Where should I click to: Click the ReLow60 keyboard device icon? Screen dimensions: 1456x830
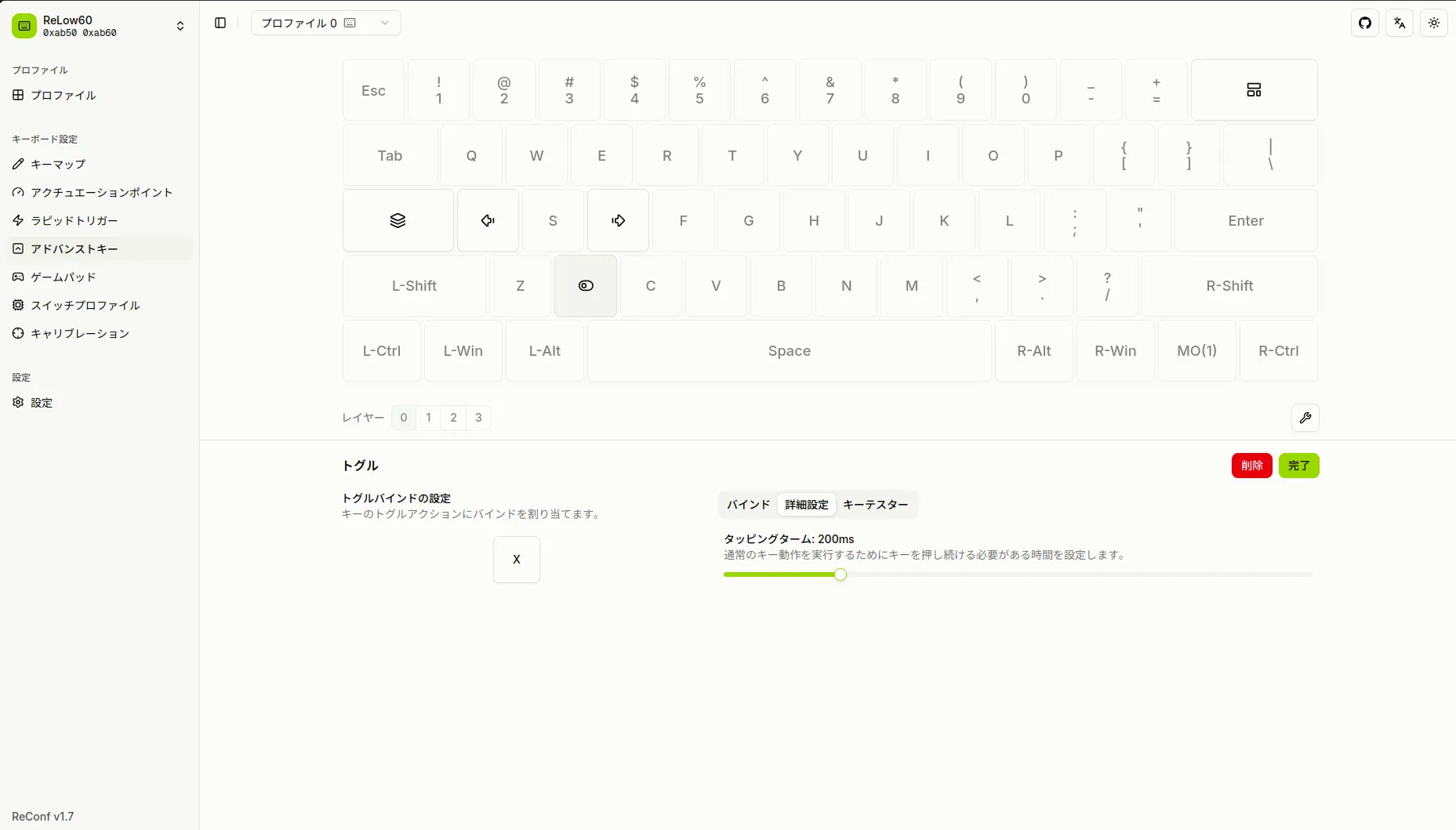(x=24, y=26)
